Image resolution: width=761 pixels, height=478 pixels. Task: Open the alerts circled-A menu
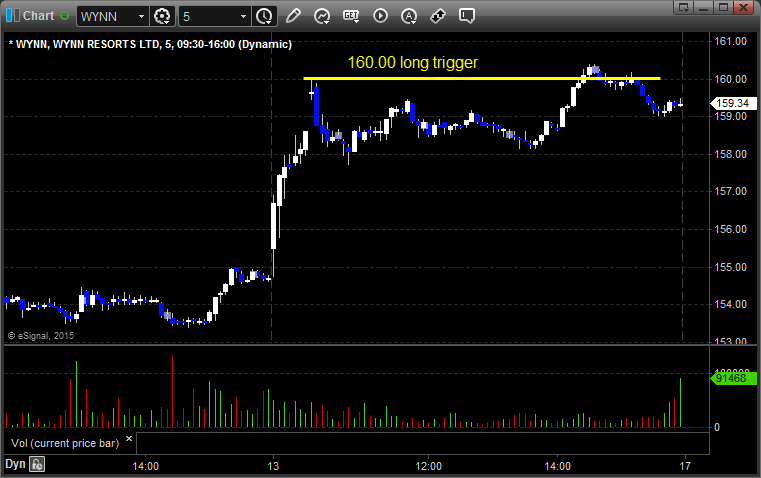409,16
